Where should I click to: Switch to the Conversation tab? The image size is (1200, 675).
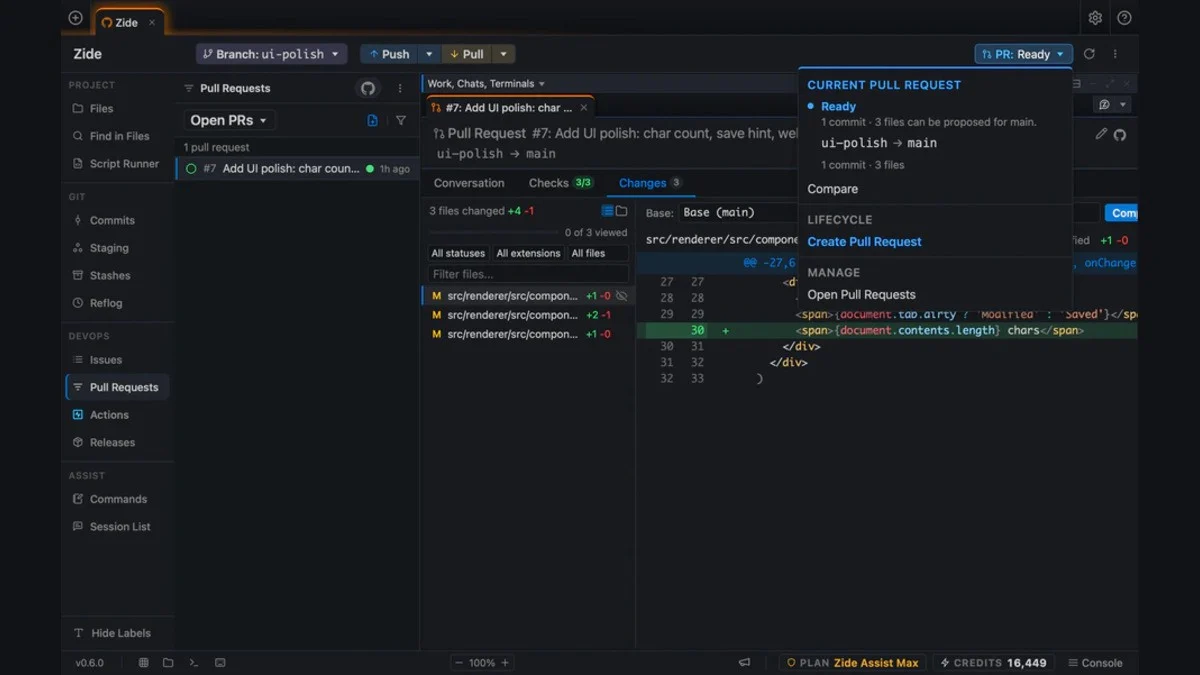click(x=469, y=183)
